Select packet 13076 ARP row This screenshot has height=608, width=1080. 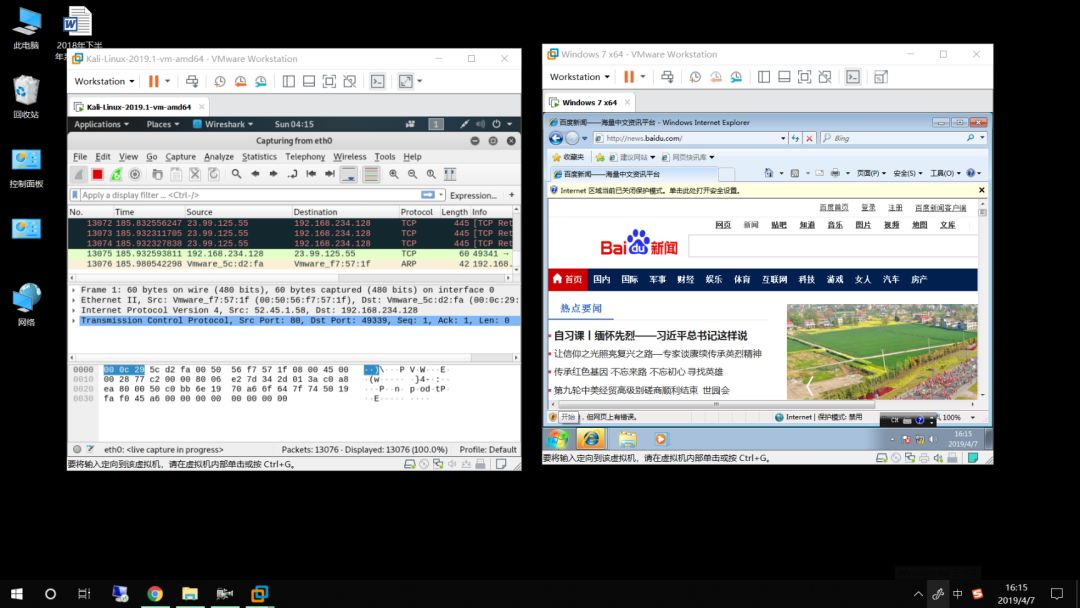click(x=290, y=264)
